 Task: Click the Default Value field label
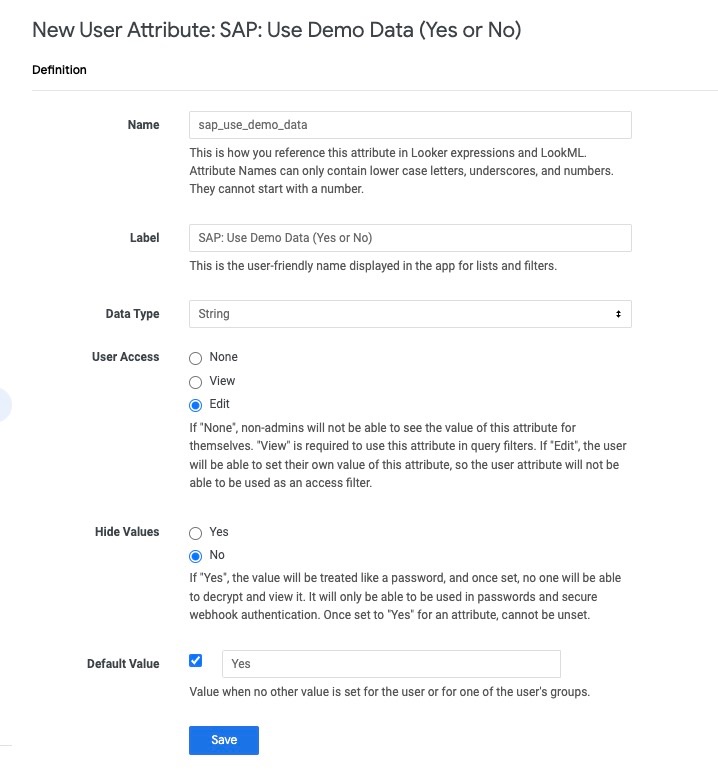pos(123,664)
